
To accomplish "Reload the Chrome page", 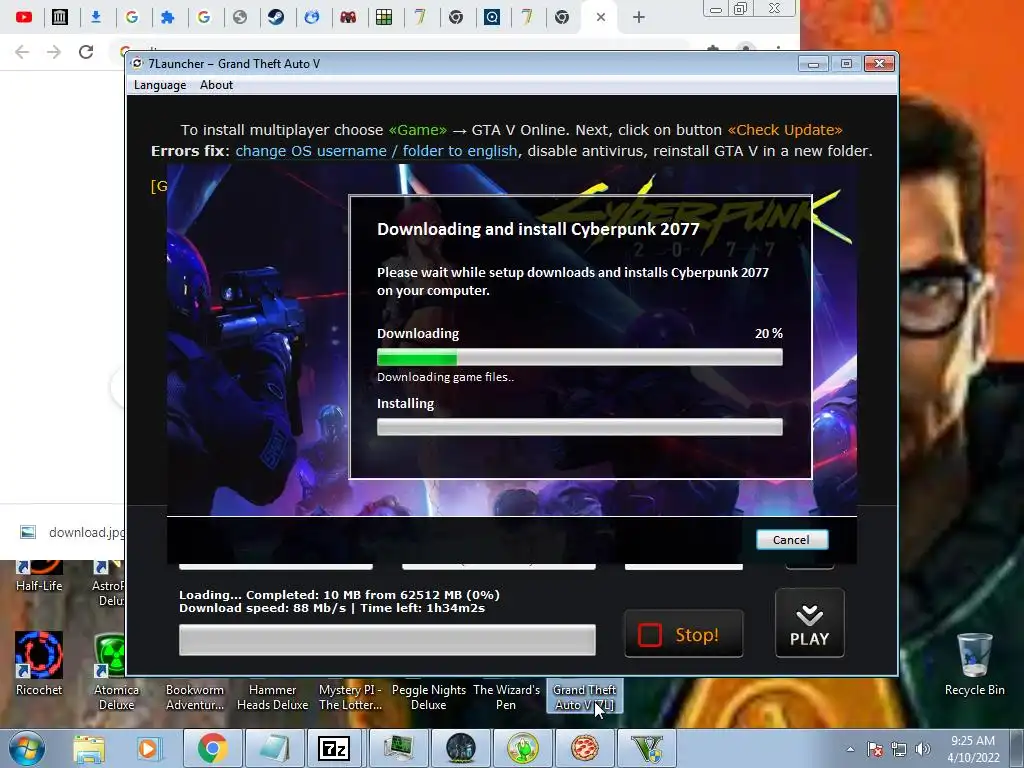I will (x=86, y=52).
